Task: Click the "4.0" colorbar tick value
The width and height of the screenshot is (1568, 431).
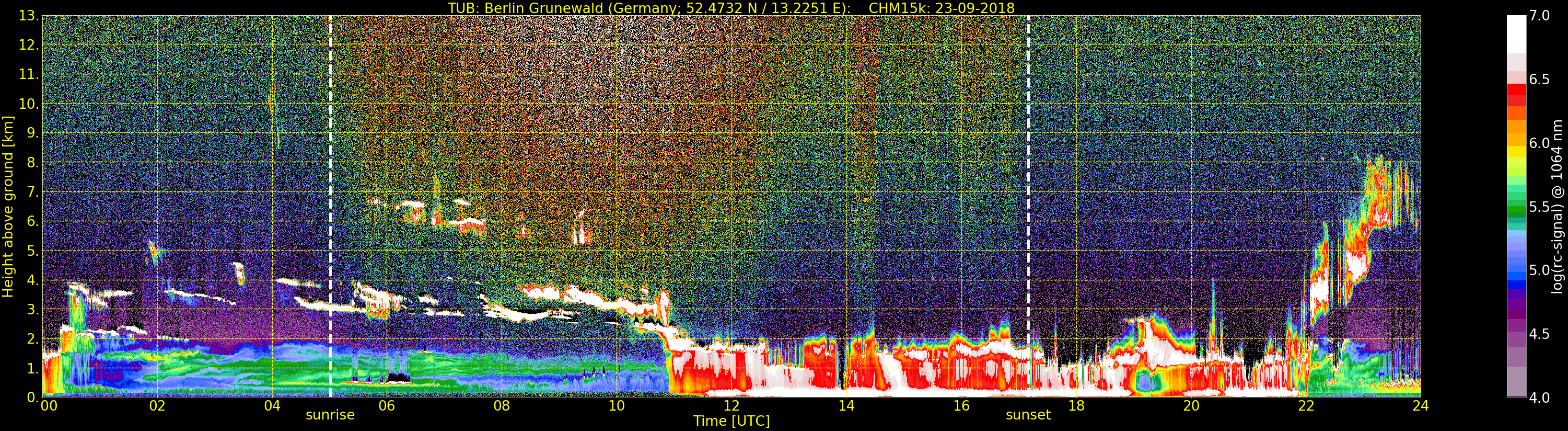Action: [x=1539, y=398]
